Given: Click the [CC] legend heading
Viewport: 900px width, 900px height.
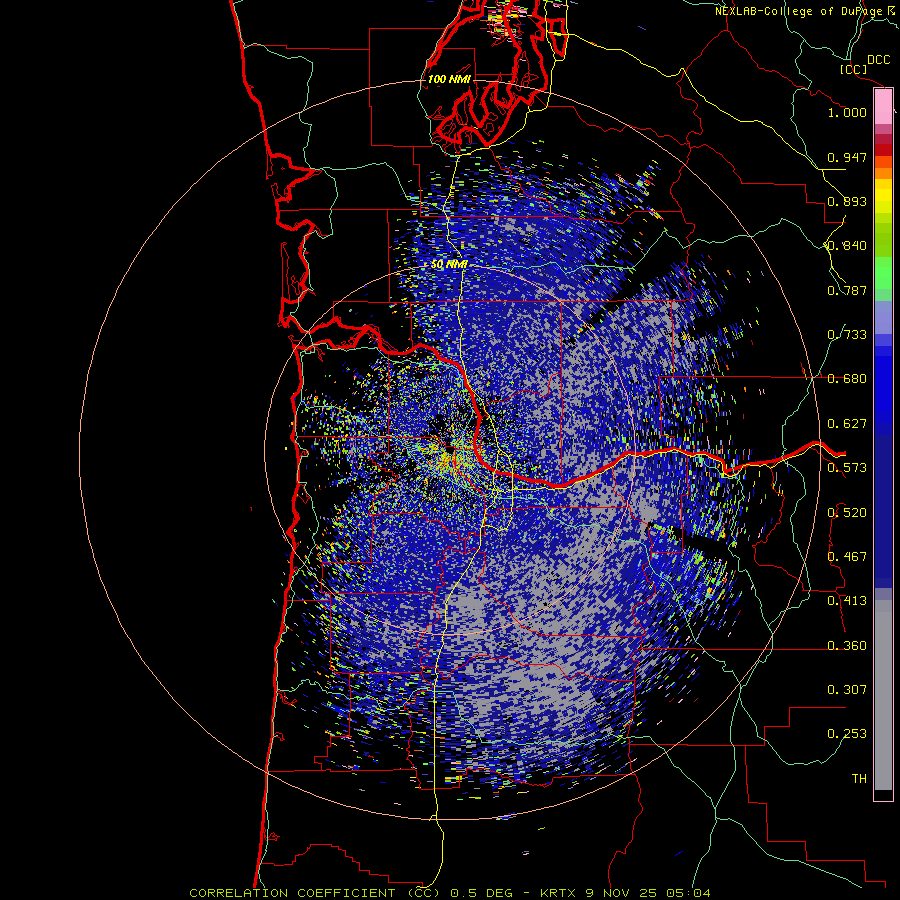Looking at the screenshot, I should point(854,69).
